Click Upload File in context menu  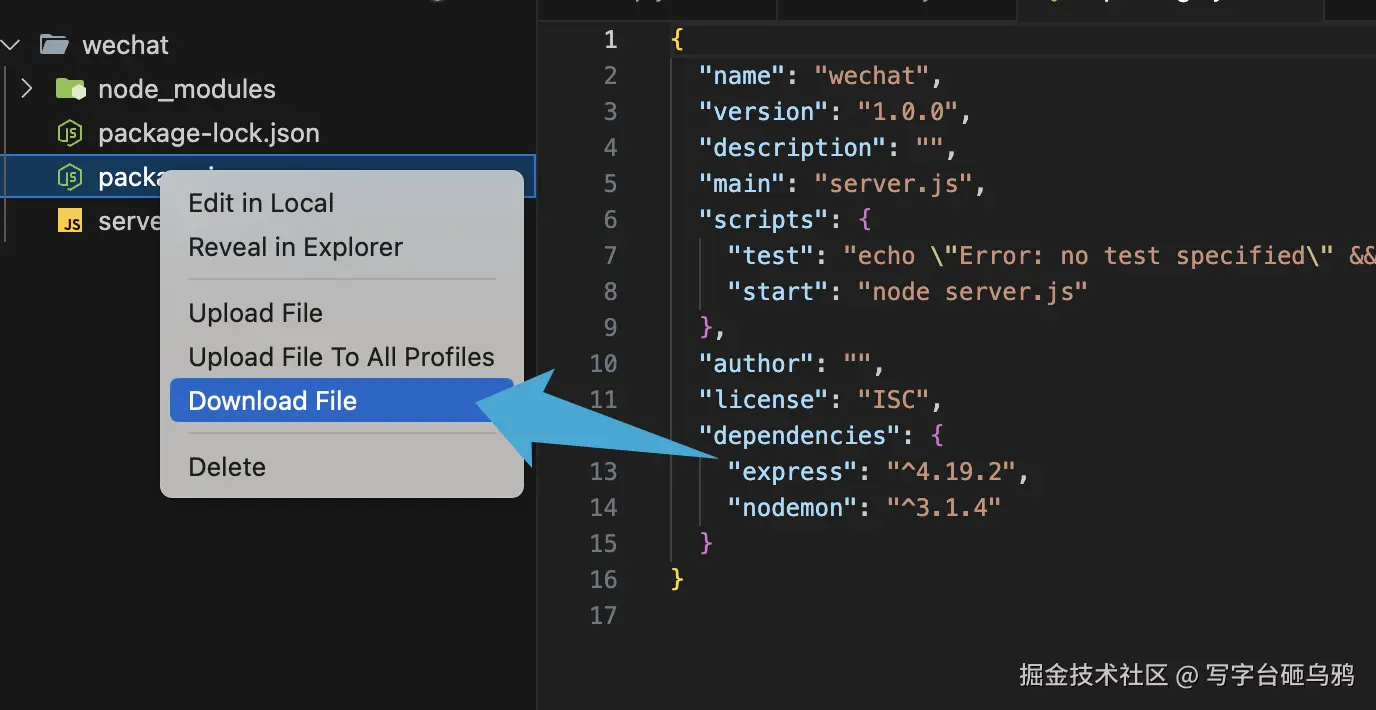[255, 313]
